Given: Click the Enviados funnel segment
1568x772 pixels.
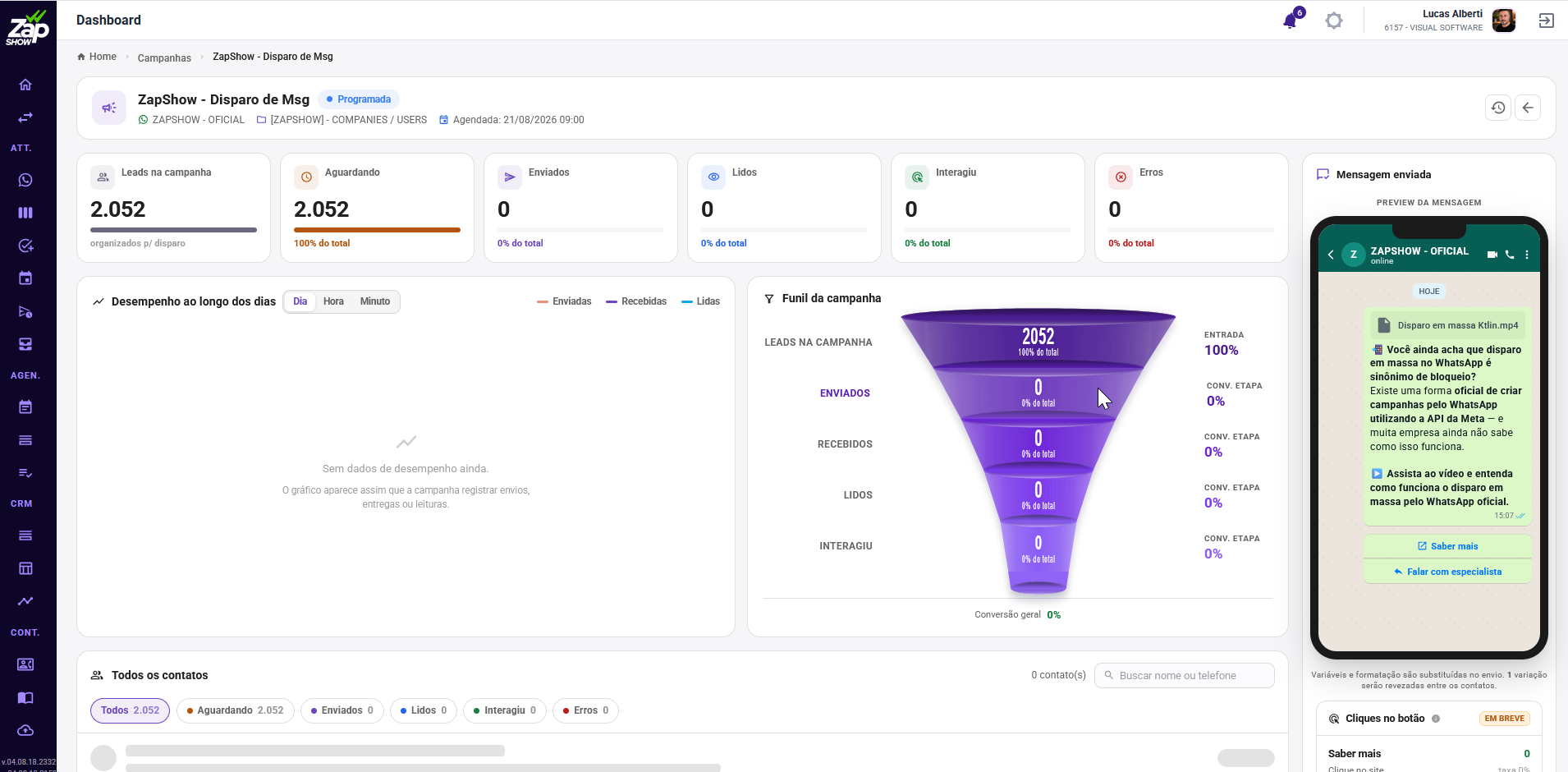Looking at the screenshot, I should [1038, 393].
